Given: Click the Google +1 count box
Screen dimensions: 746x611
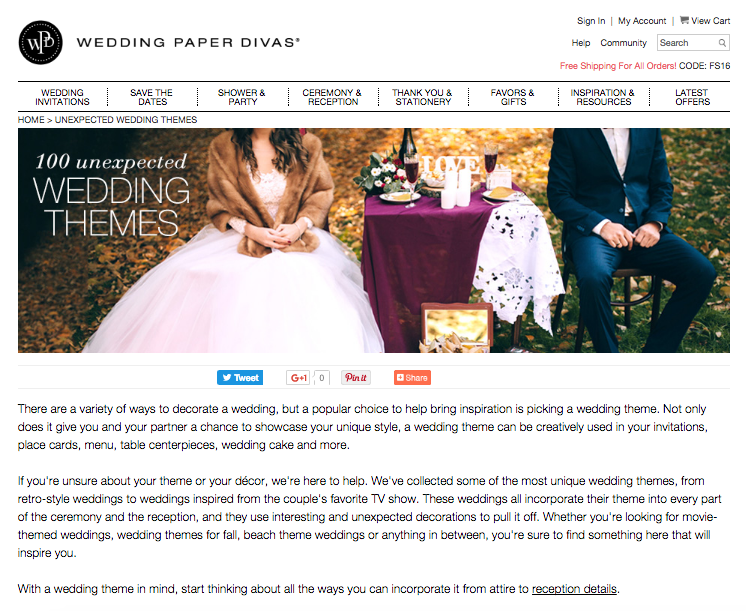Looking at the screenshot, I should (322, 377).
